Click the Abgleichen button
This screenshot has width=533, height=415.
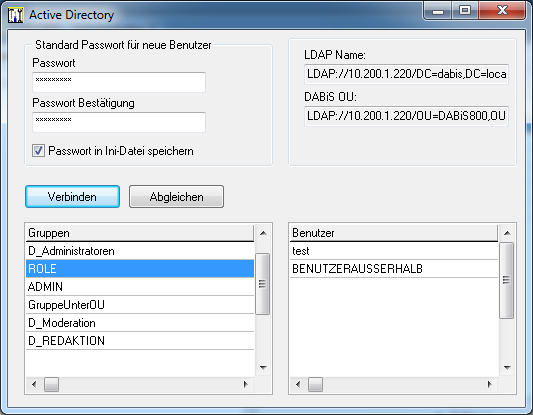tap(176, 196)
